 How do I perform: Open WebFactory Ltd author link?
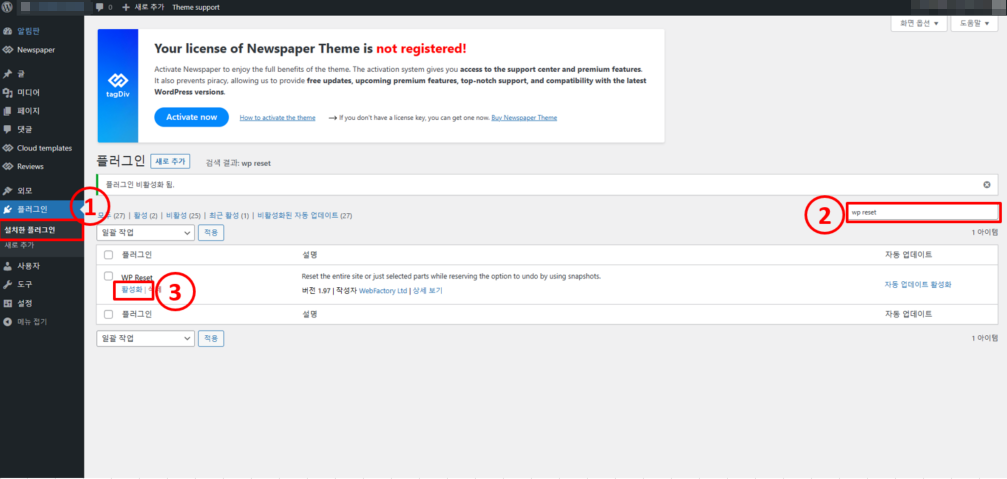click(x=383, y=291)
